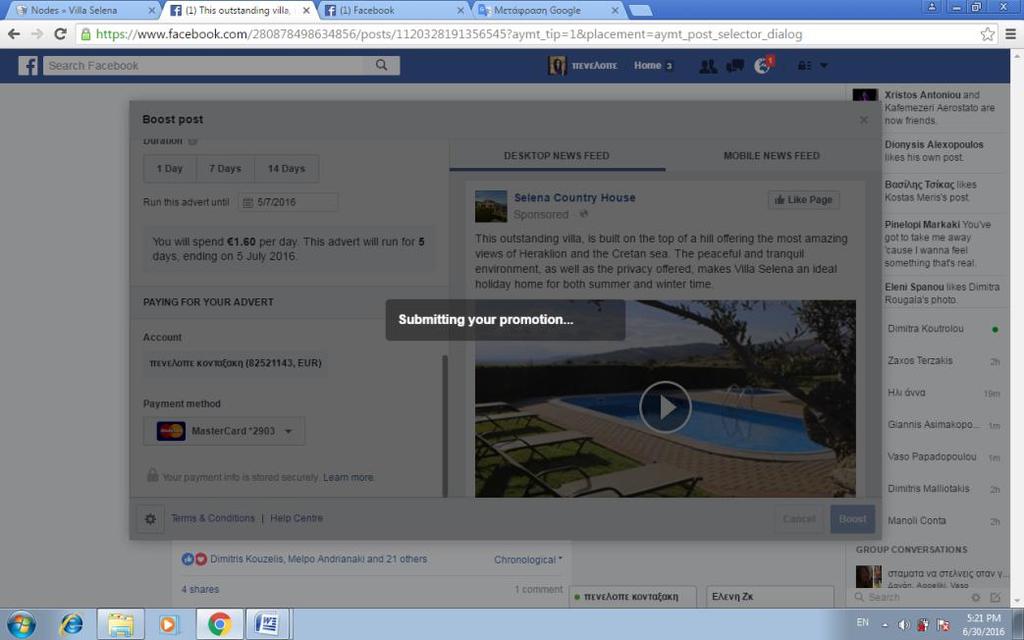
Task: Open notifications globe icon
Action: [x=762, y=66]
